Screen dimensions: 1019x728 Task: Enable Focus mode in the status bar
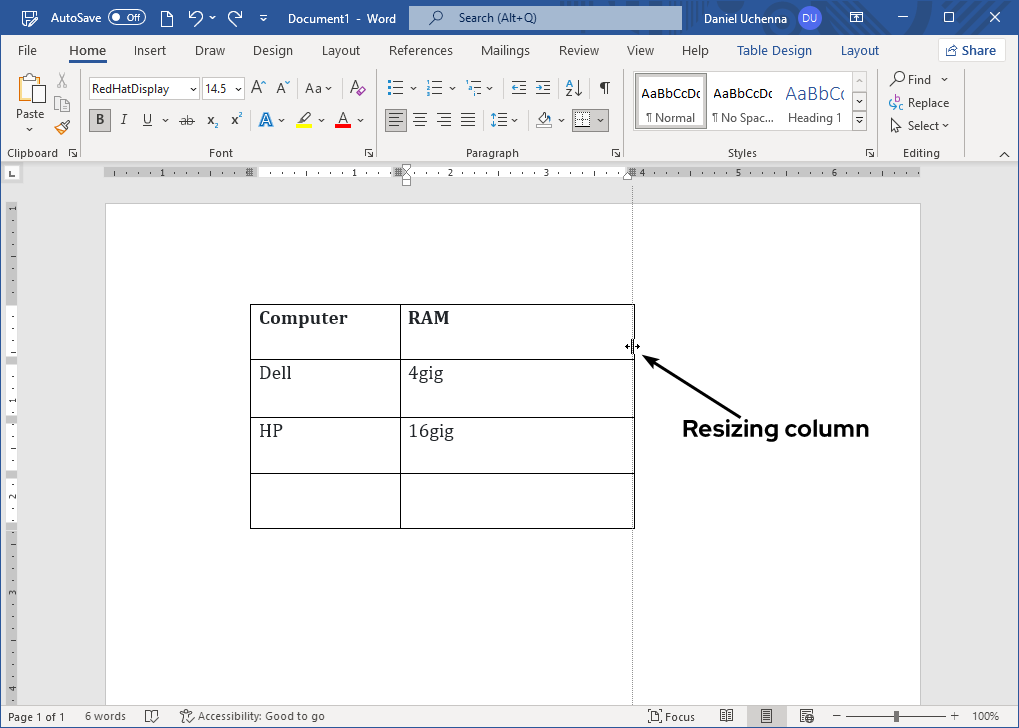(x=672, y=716)
